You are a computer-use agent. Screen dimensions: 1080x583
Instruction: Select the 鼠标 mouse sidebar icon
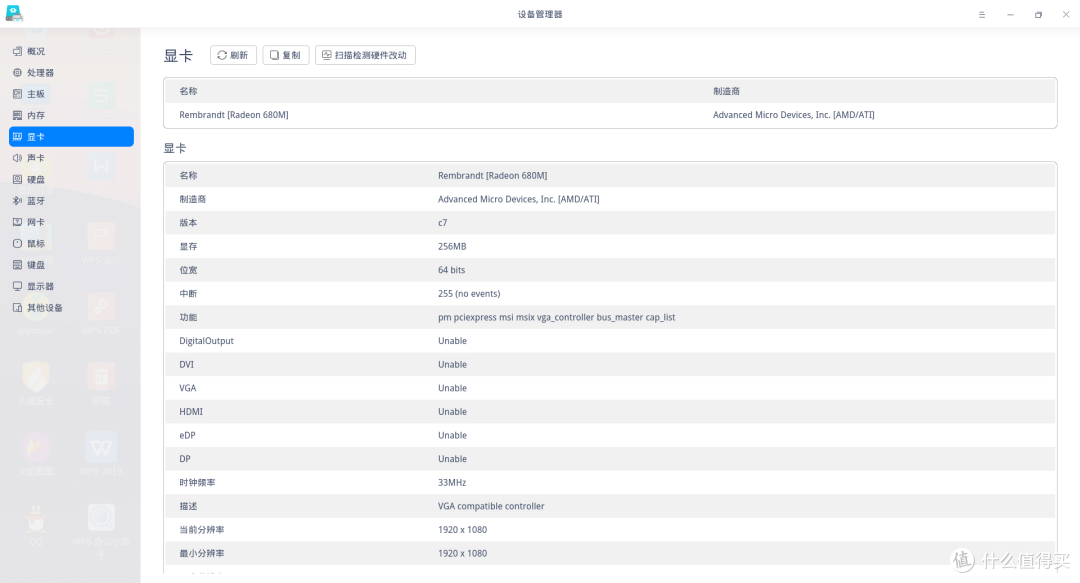[17, 243]
